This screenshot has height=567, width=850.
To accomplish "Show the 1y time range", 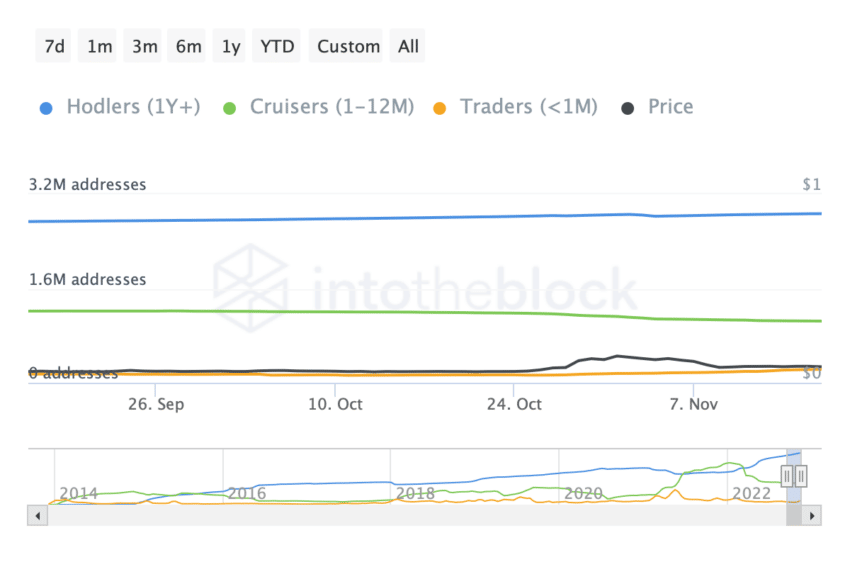I will (x=231, y=46).
